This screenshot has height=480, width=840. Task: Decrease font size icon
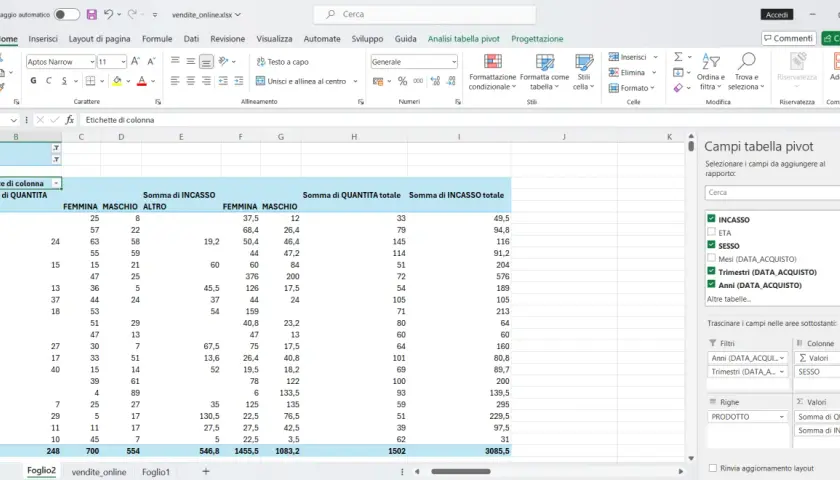152,62
